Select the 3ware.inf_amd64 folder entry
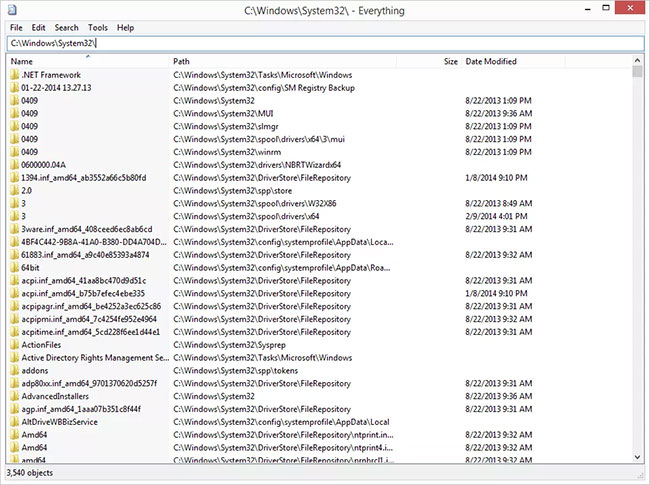The image size is (650, 485). (x=87, y=229)
